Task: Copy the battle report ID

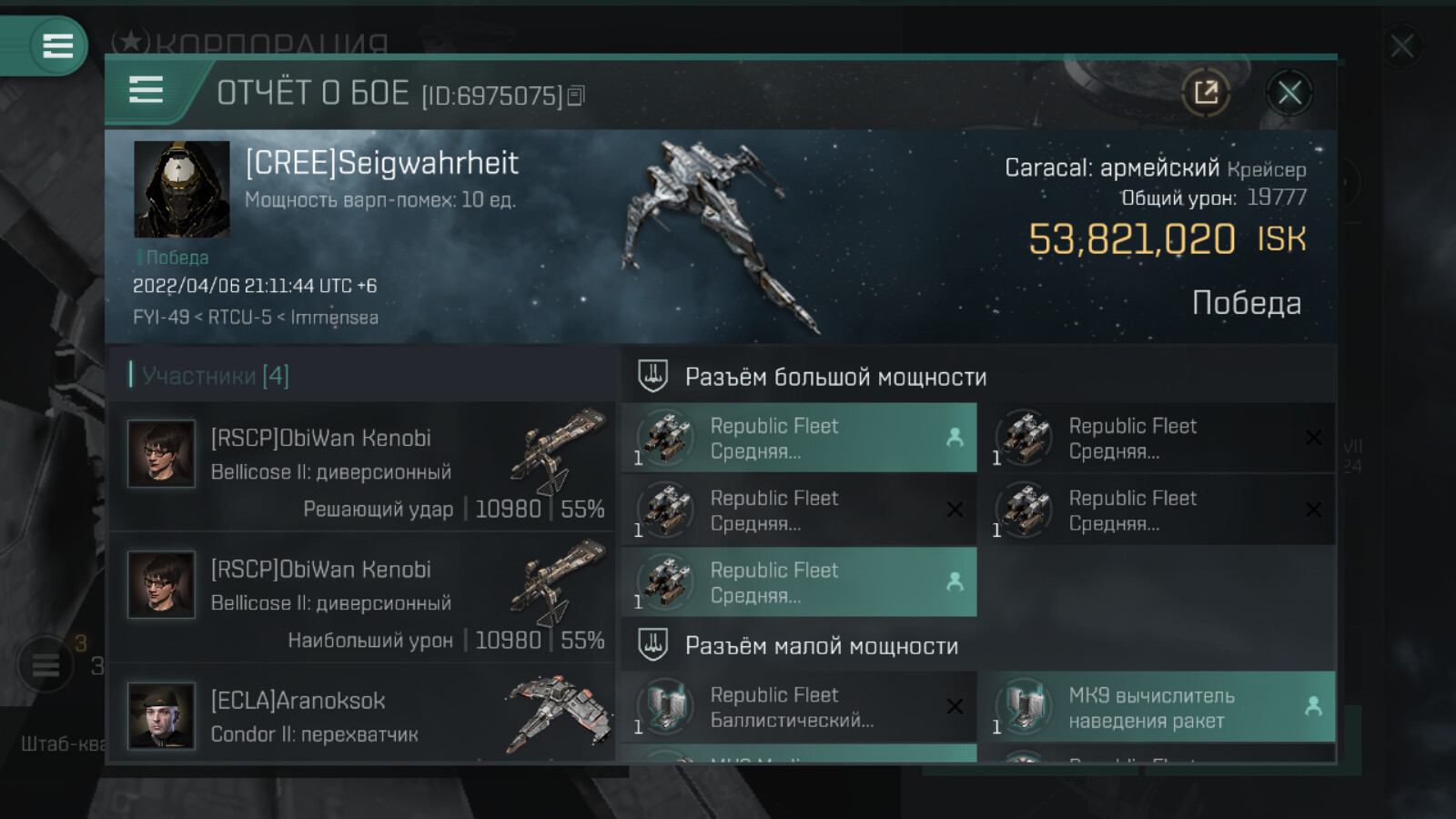Action: tap(576, 96)
